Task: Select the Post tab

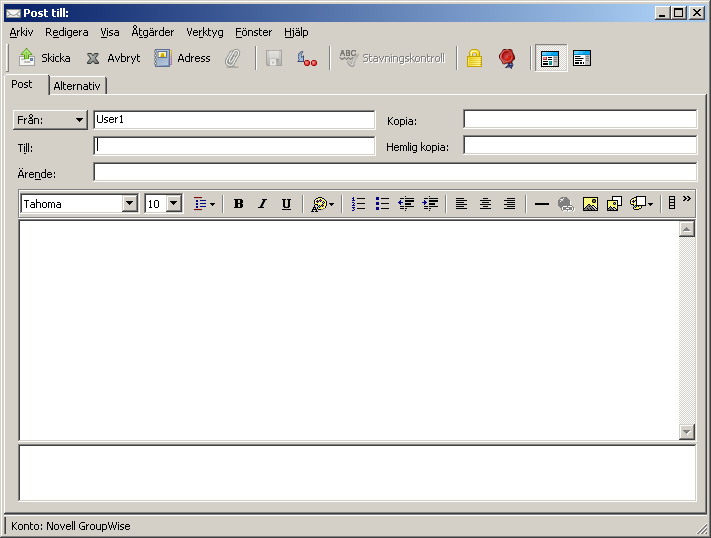Action: pyautogui.click(x=27, y=84)
